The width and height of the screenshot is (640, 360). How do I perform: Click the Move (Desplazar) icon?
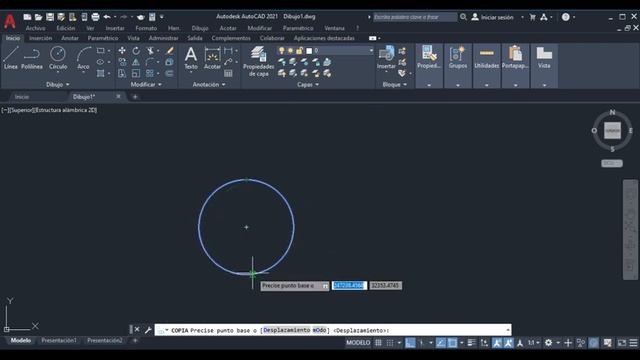click(122, 51)
